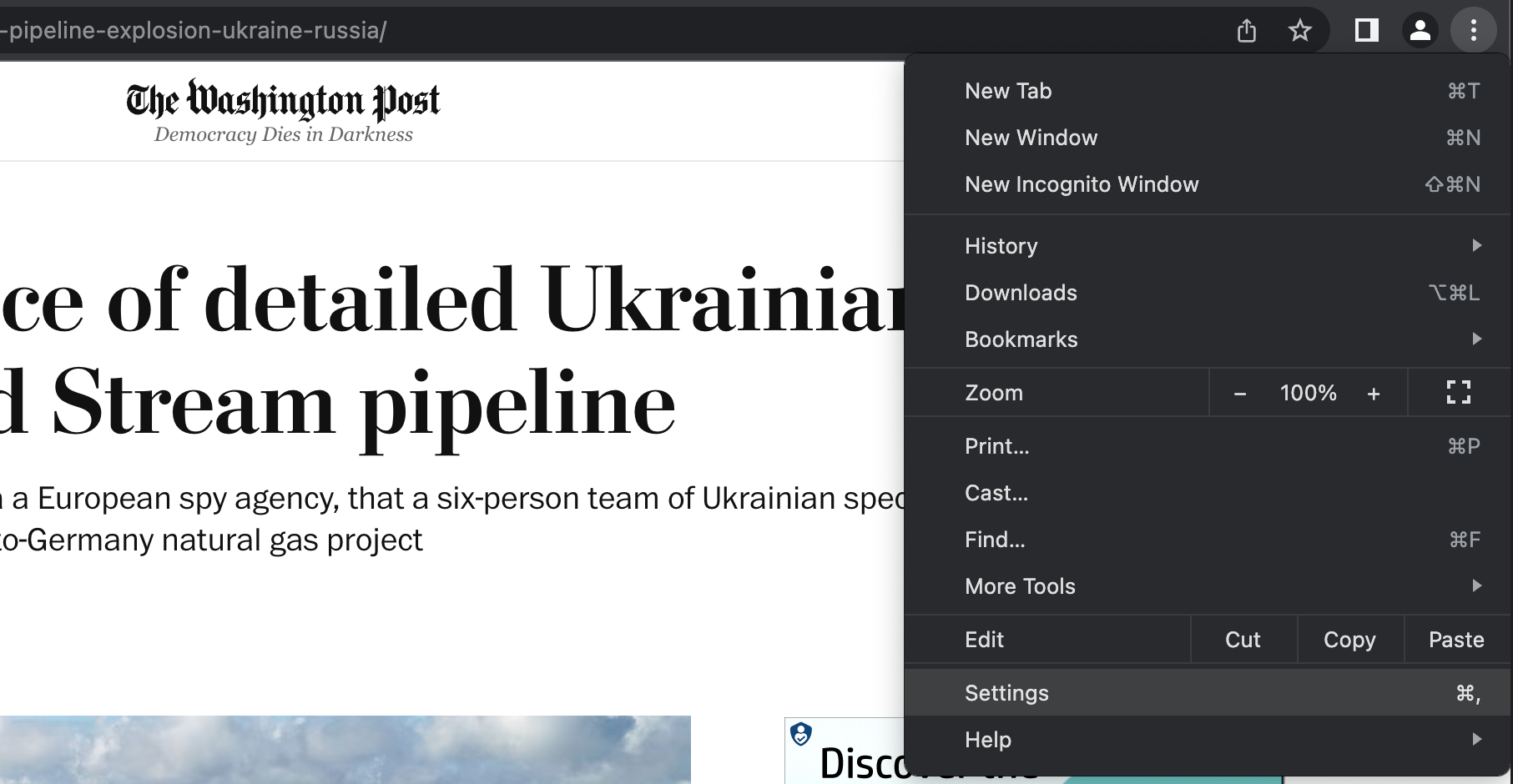The height and width of the screenshot is (784, 1513).
Task: Click the URL in the address bar
Action: (193, 31)
